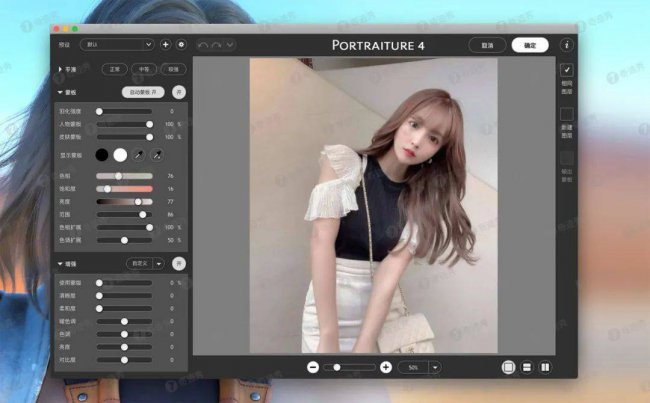Adjust the 人物蒙板 slider handle
This screenshot has width=650, height=403.
coord(150,124)
